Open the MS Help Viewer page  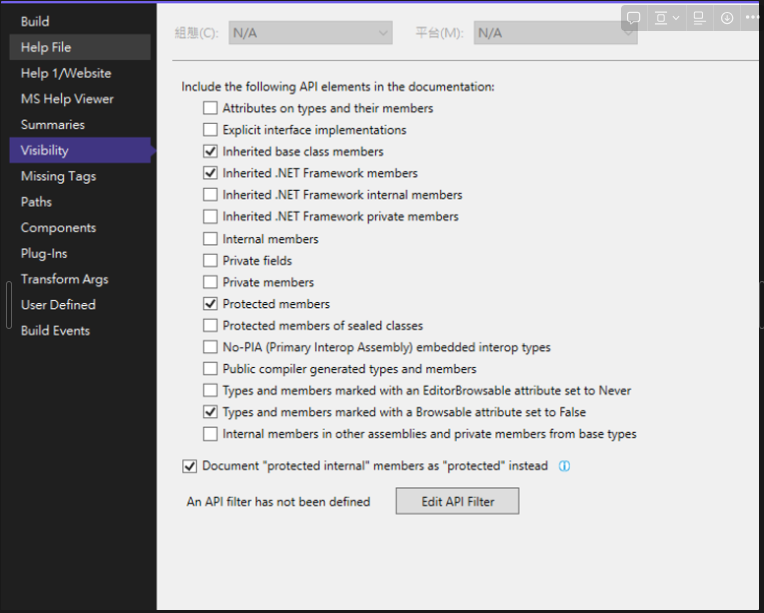point(80,99)
